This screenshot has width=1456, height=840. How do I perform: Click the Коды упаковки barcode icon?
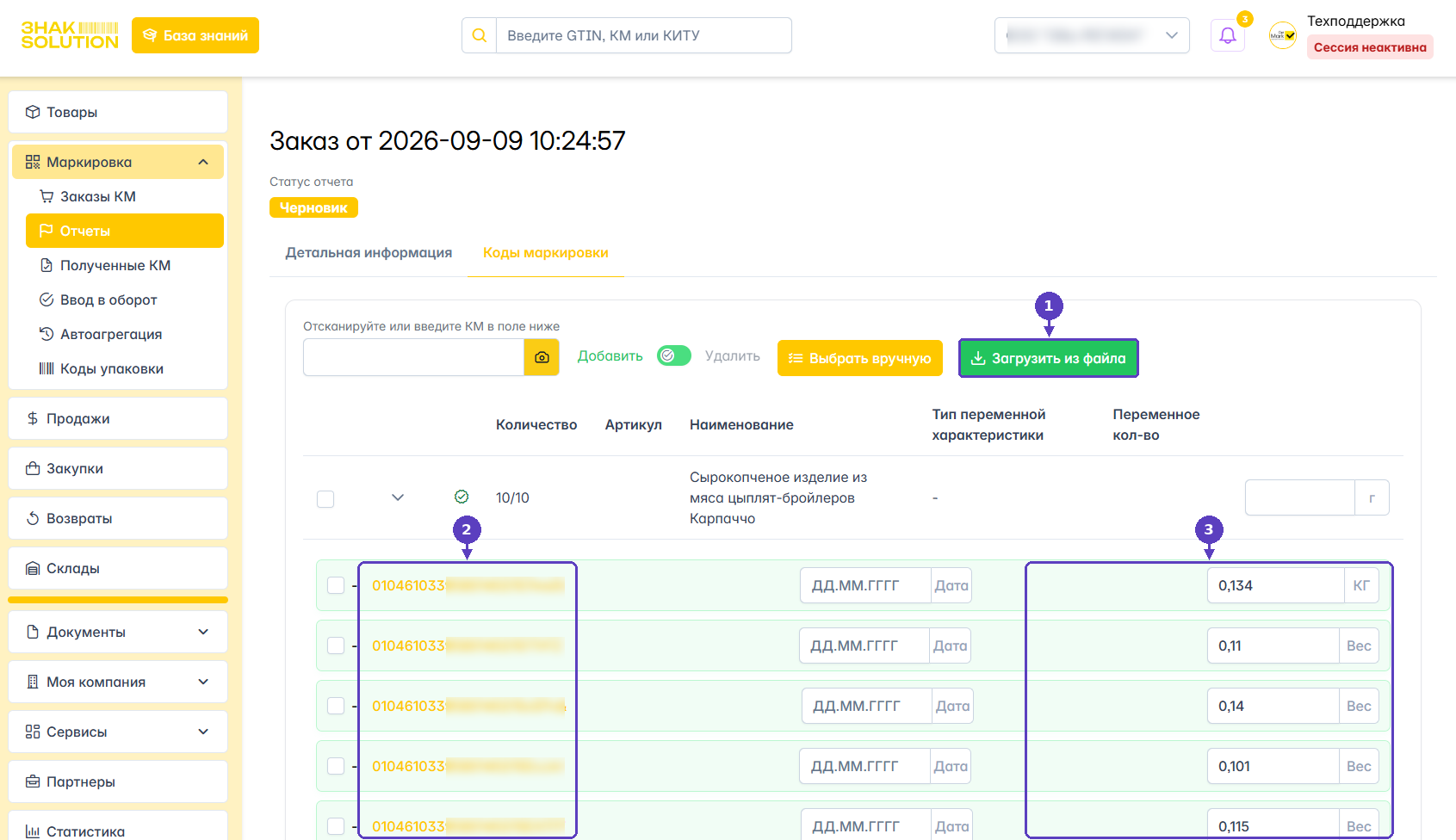tap(46, 368)
